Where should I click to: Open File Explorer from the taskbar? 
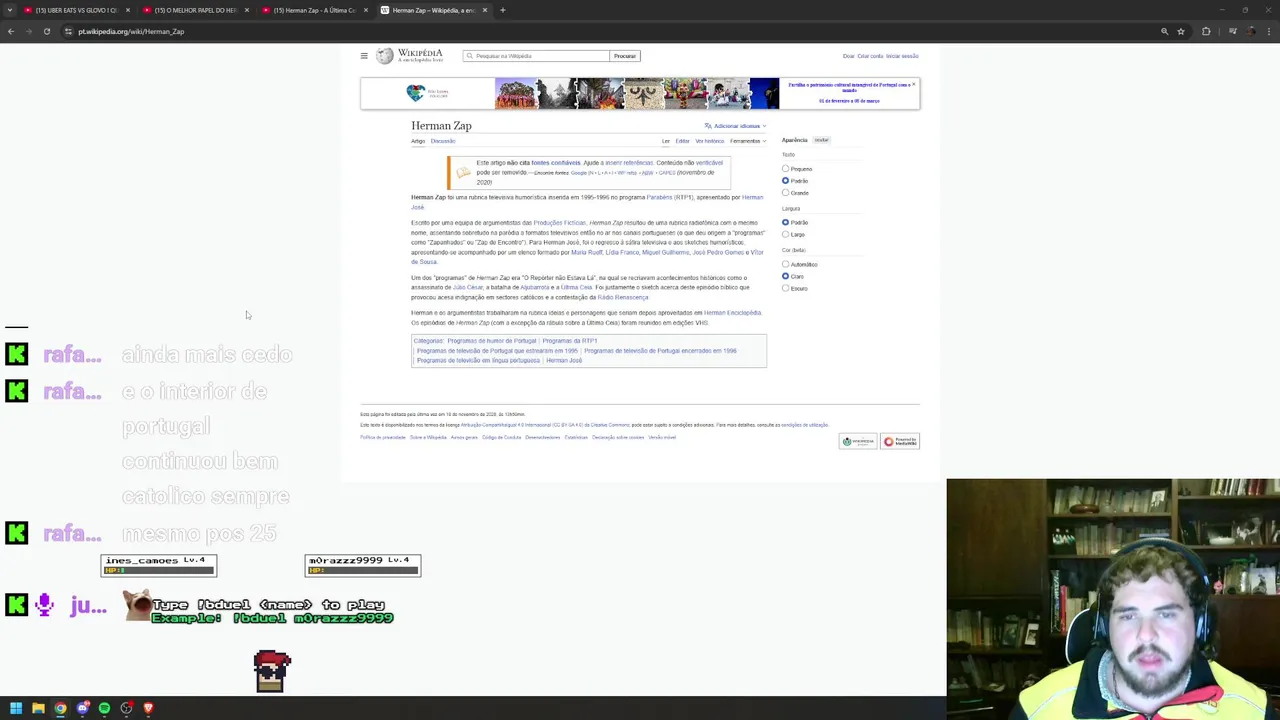click(38, 708)
